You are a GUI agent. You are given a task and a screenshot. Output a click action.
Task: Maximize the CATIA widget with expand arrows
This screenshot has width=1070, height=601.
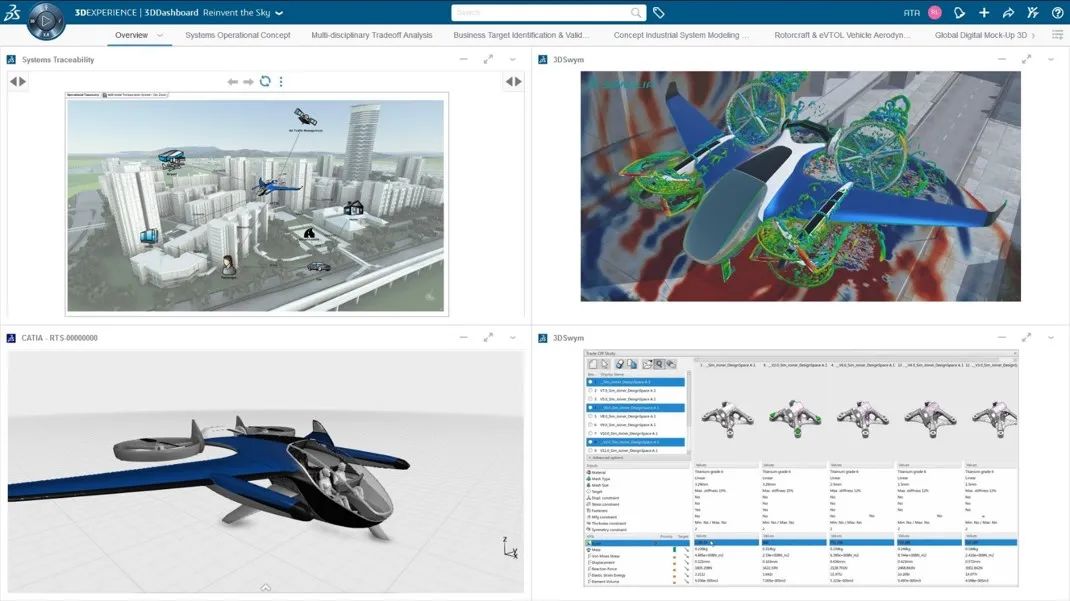tap(488, 338)
